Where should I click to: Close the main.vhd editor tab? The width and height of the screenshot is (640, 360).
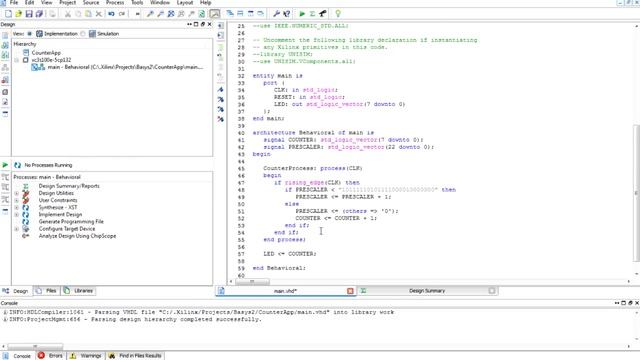350,291
